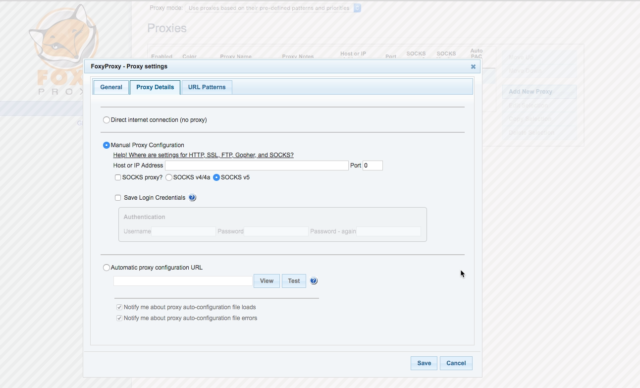The image size is (640, 388).
Task: Open the Proxy mode dropdown in background
Action: click(x=273, y=8)
